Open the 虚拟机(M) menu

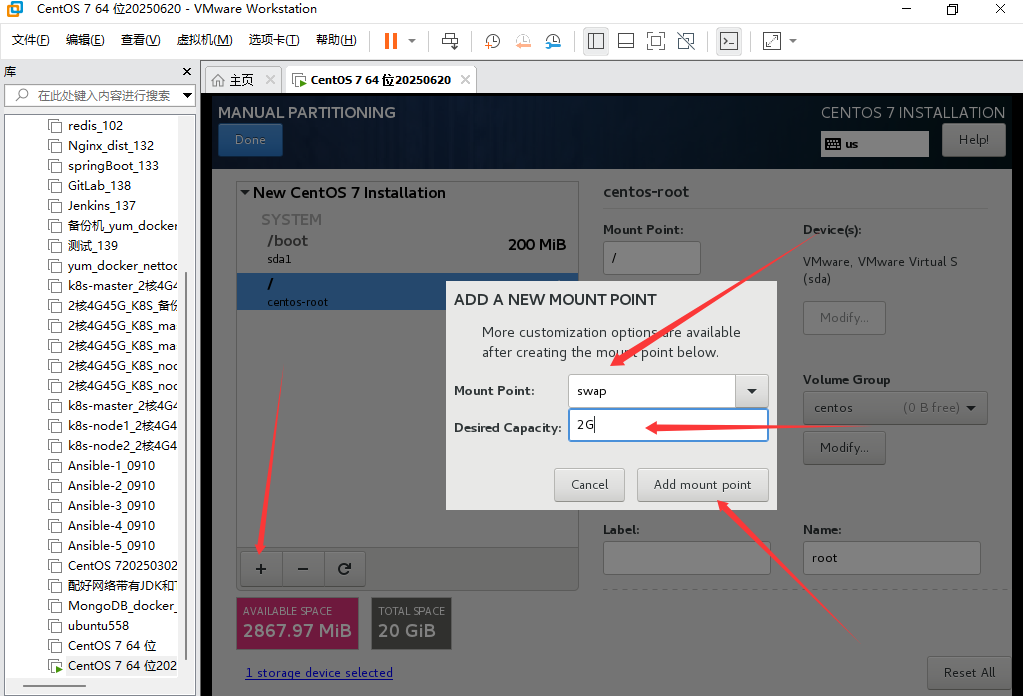[x=204, y=40]
